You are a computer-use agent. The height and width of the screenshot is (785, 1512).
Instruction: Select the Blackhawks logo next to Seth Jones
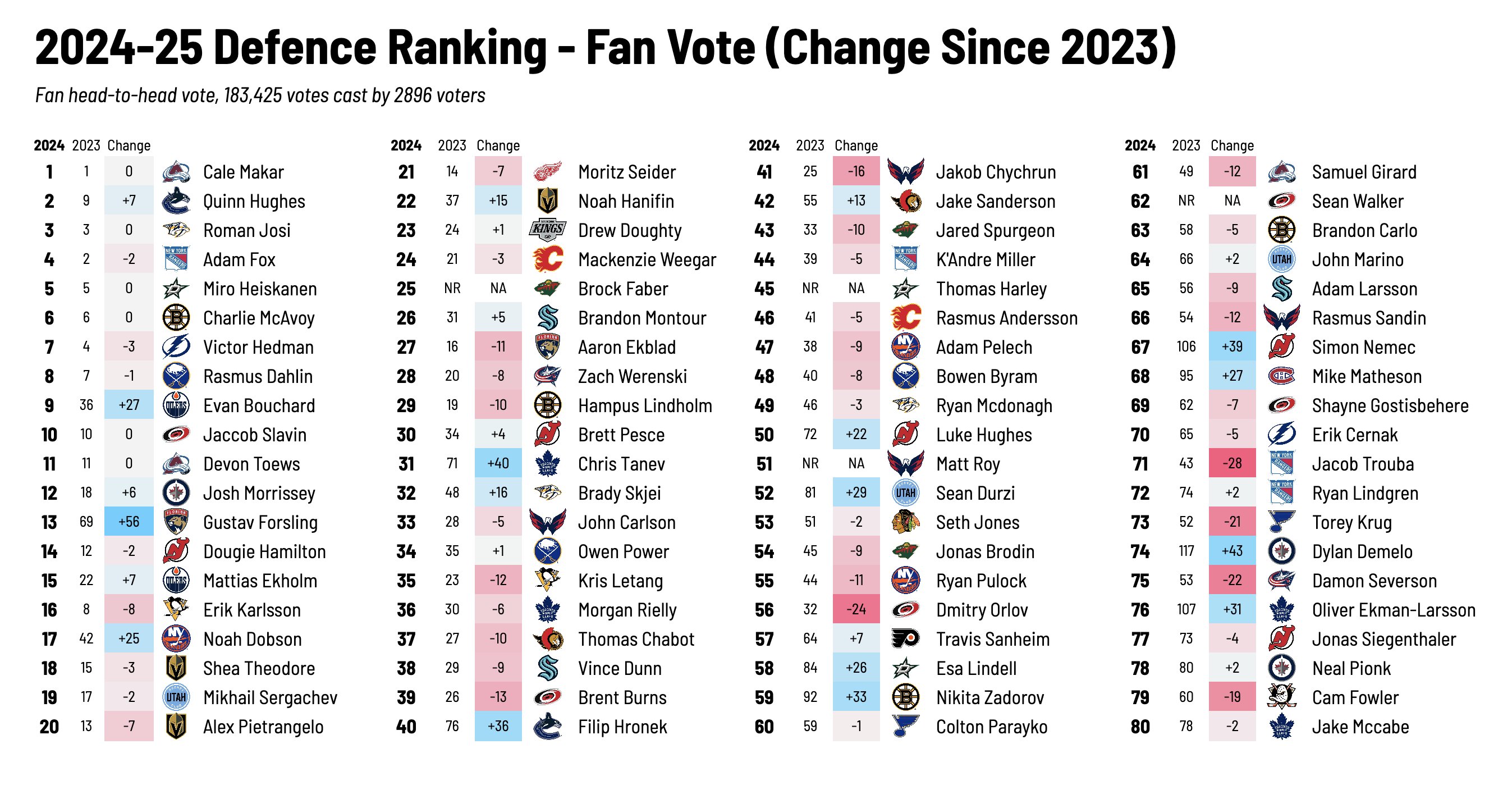[906, 523]
